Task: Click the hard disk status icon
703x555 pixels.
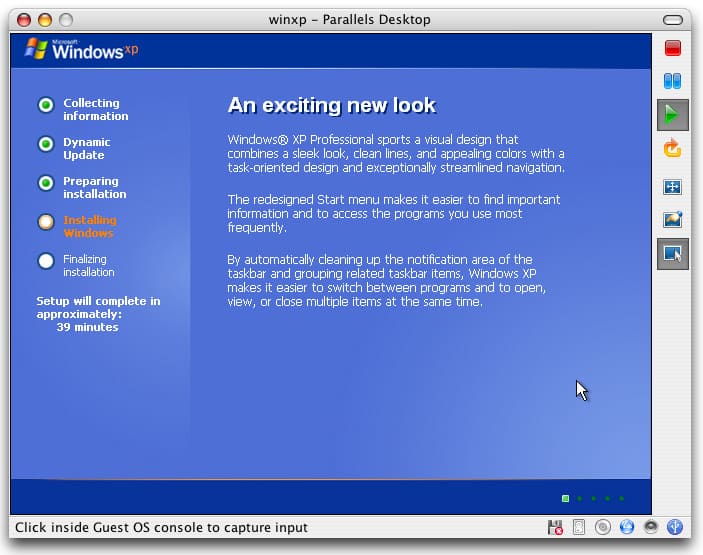Action: click(x=578, y=527)
